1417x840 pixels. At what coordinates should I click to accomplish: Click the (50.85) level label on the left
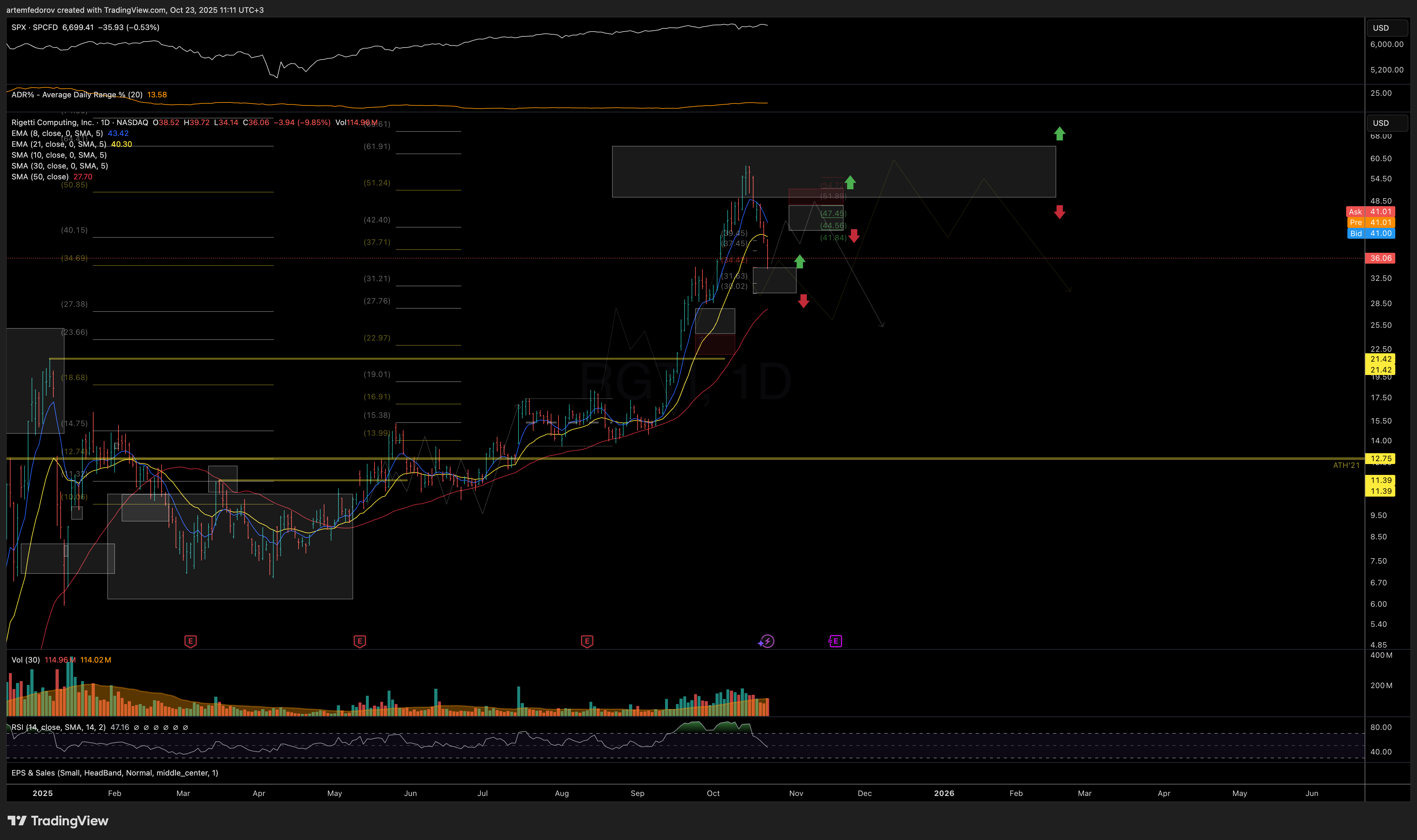pos(74,184)
